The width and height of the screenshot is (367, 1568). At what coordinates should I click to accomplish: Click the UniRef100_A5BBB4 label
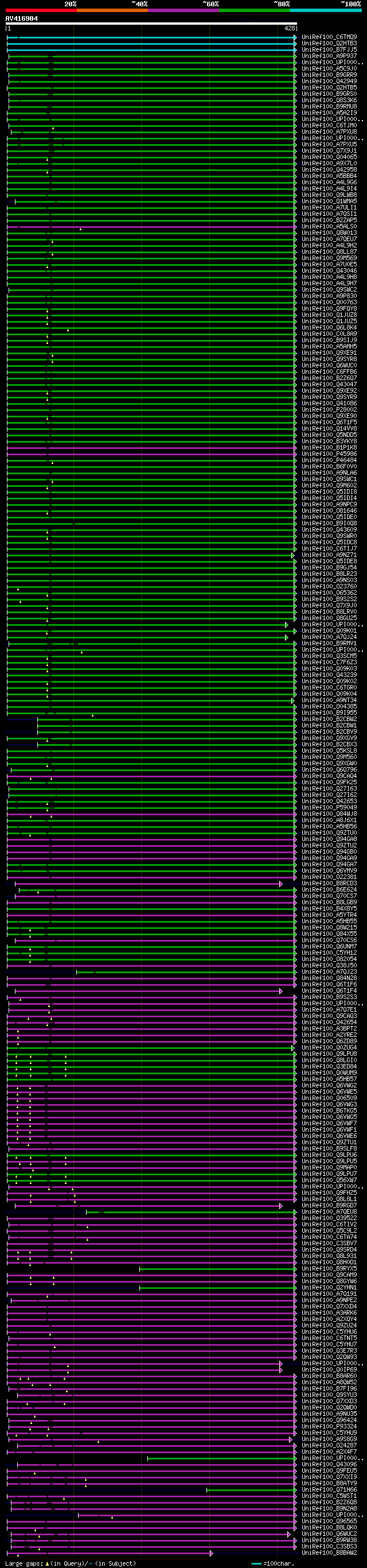point(329,176)
